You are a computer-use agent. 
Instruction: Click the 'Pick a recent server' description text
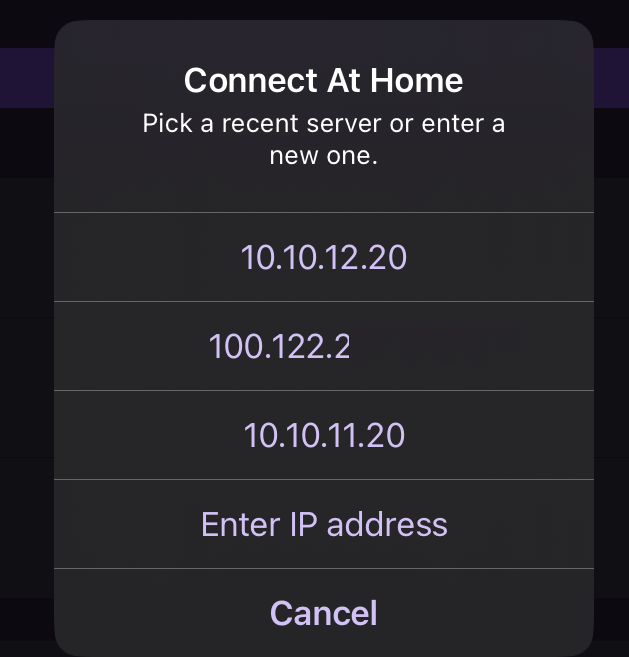pos(323,140)
